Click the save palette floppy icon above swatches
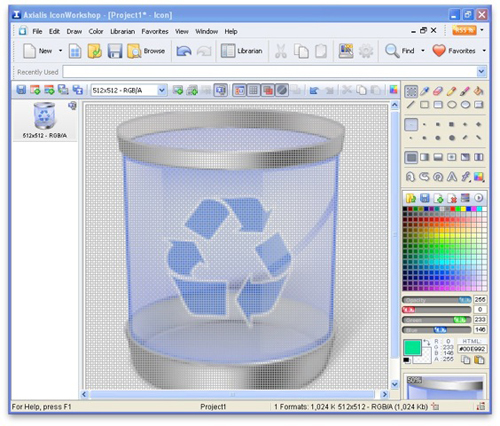Screen dimensions: 500x426 (x=424, y=198)
